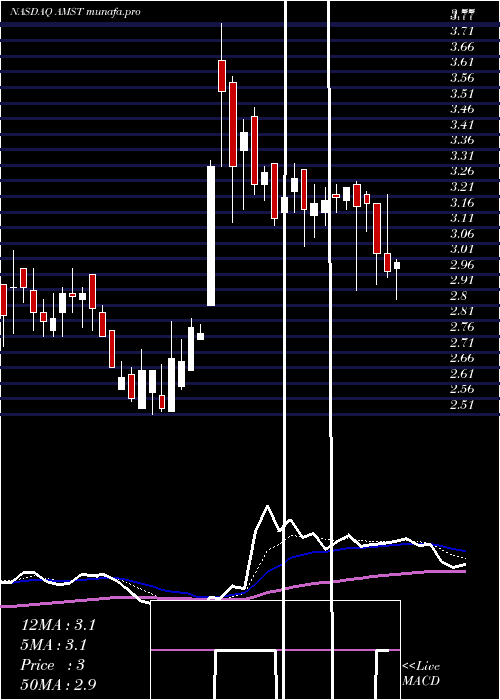Image resolution: width=500 pixels, height=700 pixels.
Task: Click the 3.46 price axis label
Action: 462,109
